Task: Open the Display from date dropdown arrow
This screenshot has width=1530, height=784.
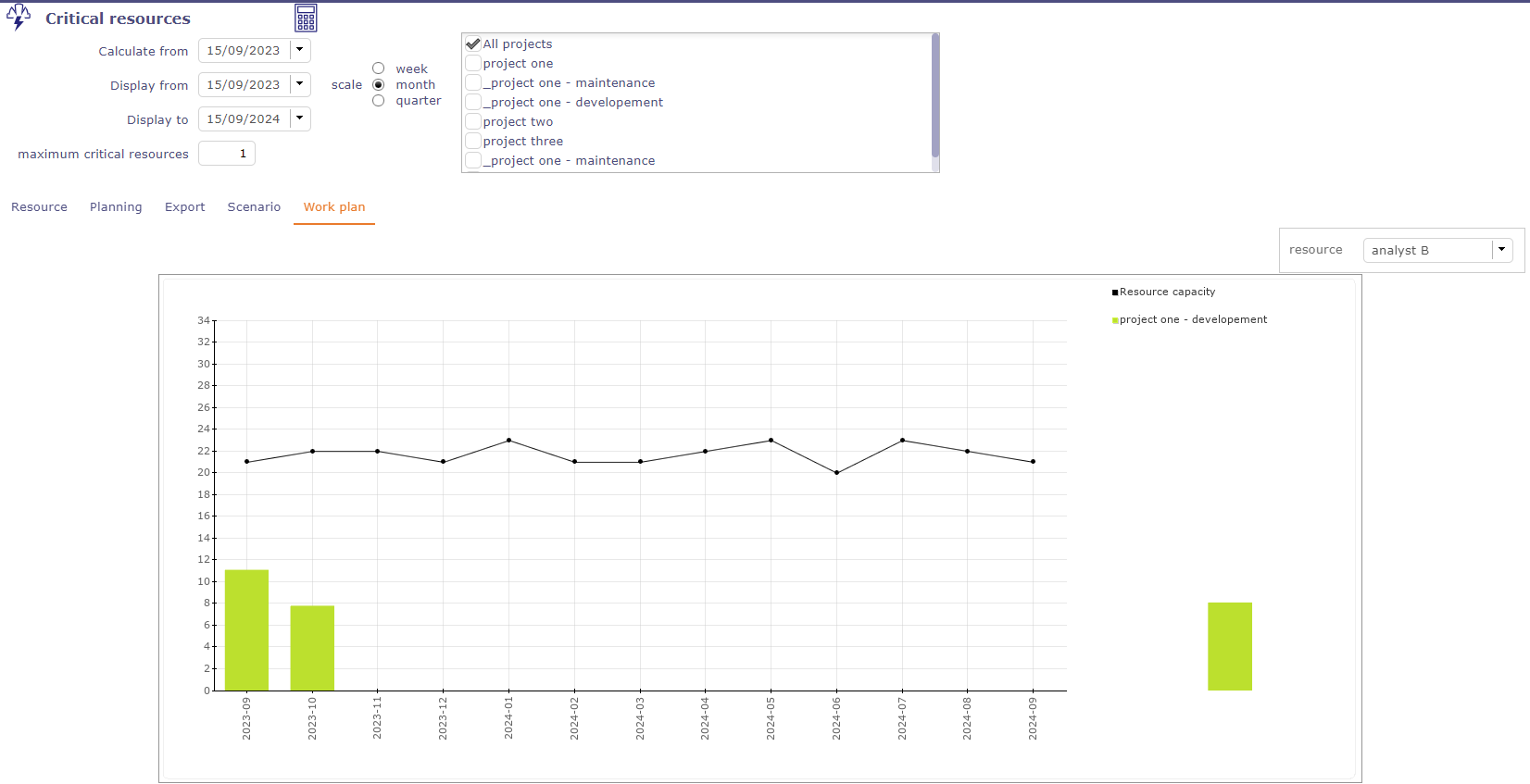Action: (300, 84)
